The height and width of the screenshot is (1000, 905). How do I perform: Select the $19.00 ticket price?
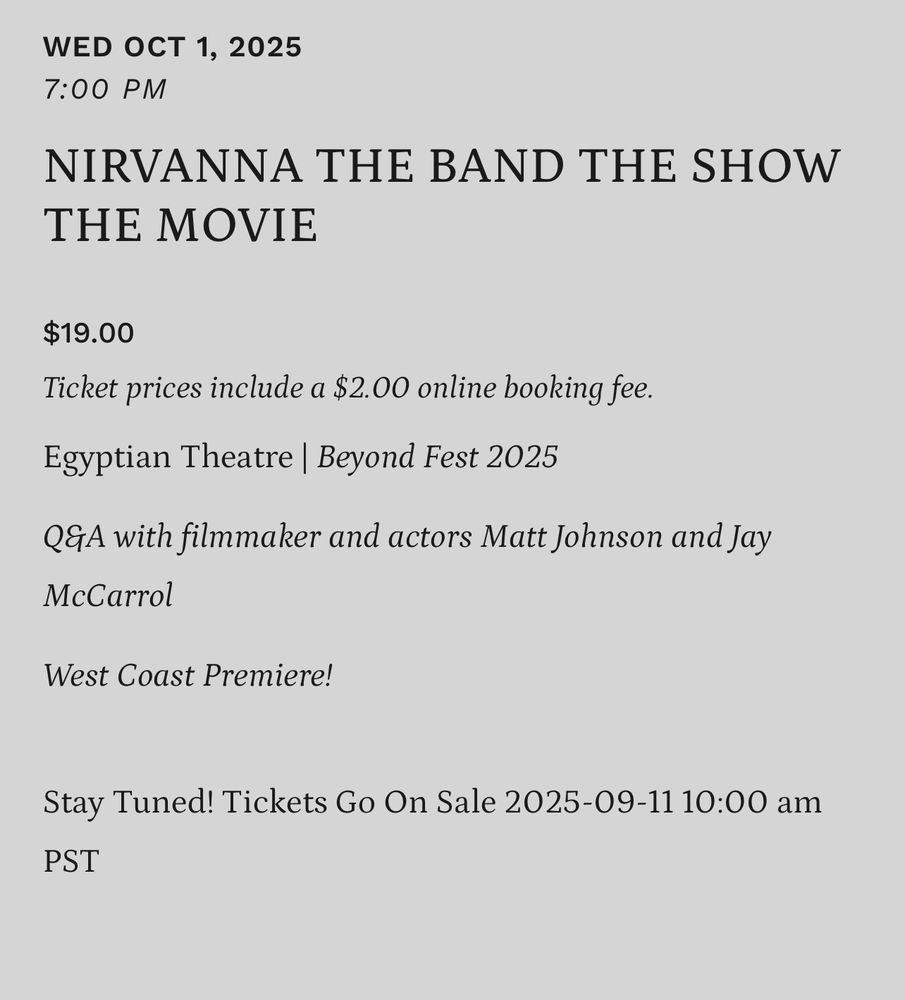(x=88, y=333)
